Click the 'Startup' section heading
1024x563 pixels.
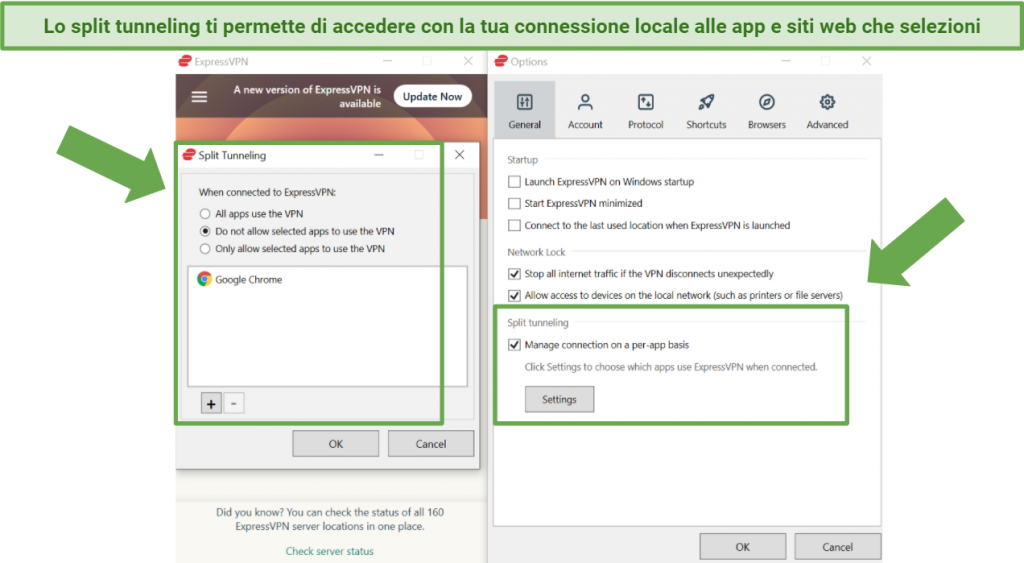click(522, 159)
